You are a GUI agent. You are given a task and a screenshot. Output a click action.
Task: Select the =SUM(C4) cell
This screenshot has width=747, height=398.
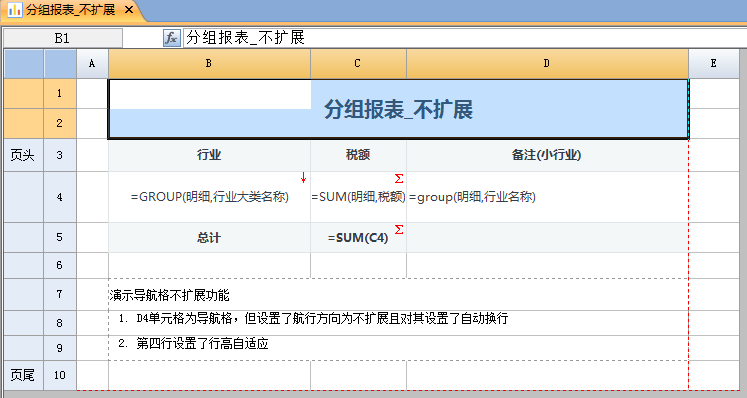pyautogui.click(x=358, y=237)
